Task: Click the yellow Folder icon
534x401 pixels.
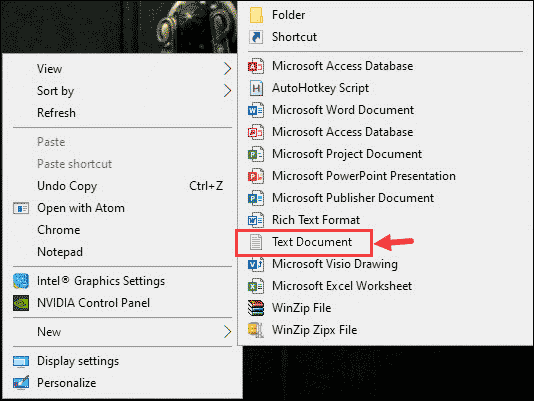Action: [x=256, y=15]
